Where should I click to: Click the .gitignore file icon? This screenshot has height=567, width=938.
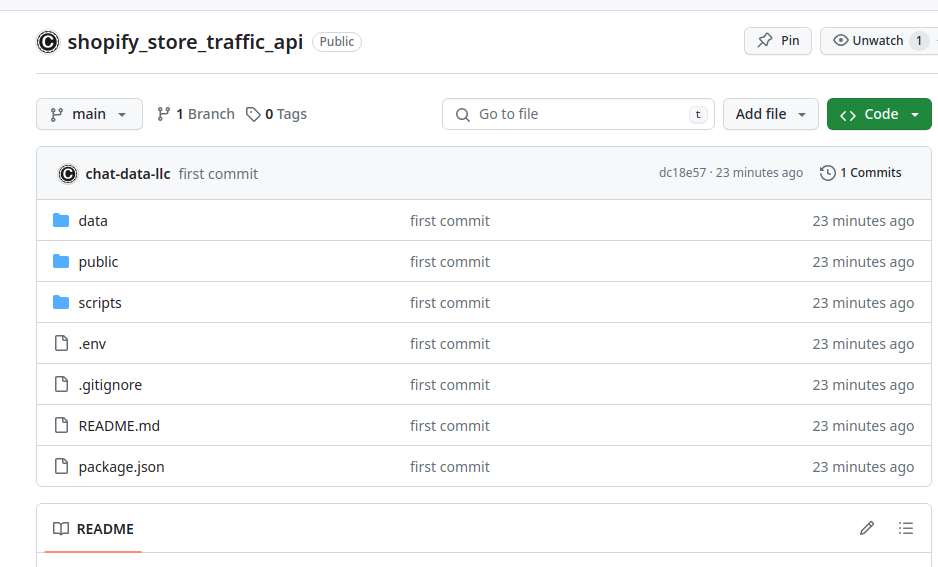point(61,385)
